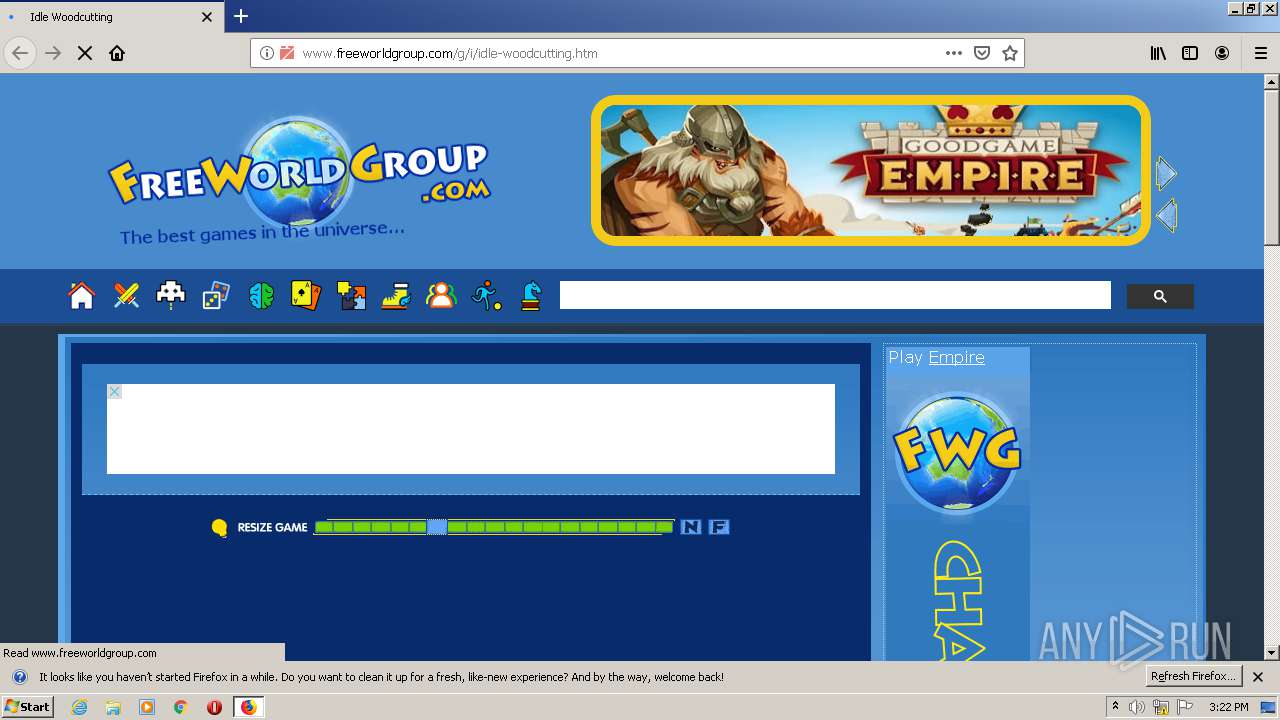Bookmark this page with star icon
1280x720 pixels.
pos(1010,53)
